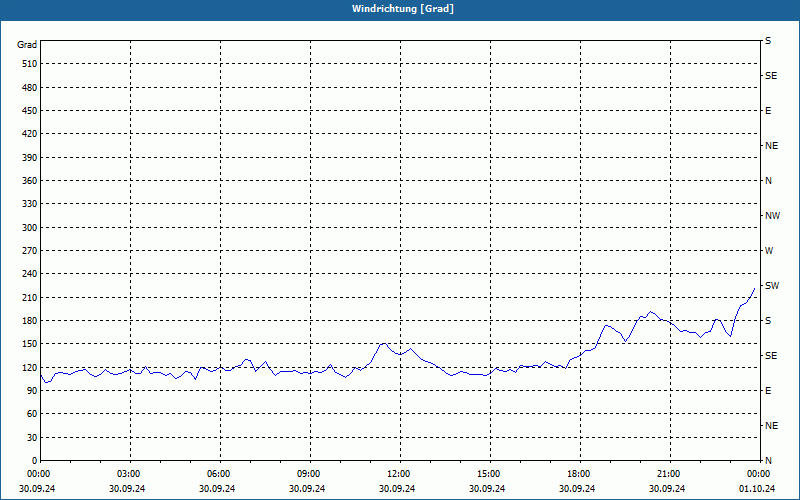Click the 30.09.24 date below 12:00
This screenshot has height=500, width=800.
click(397, 488)
